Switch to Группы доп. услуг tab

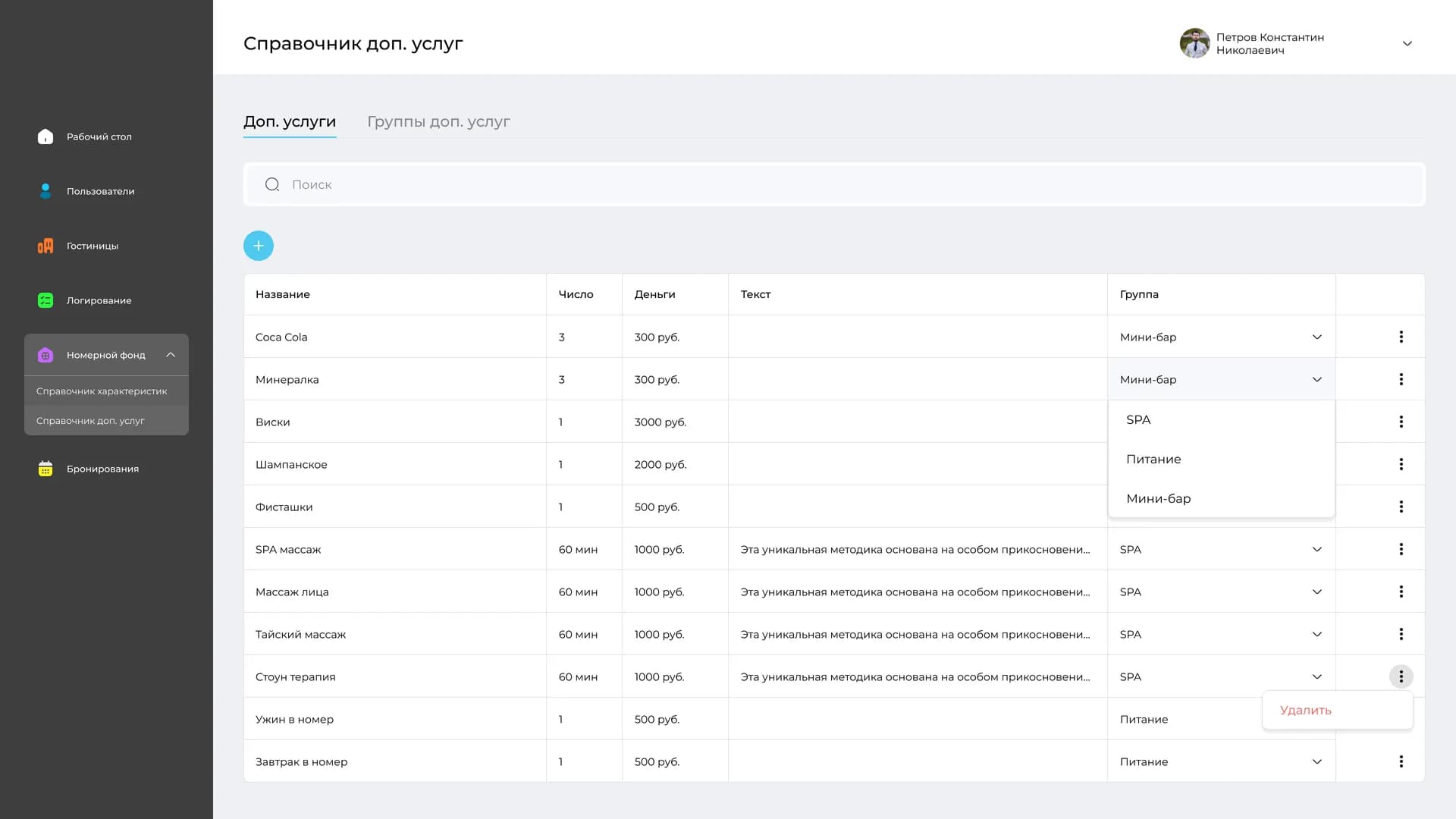tap(438, 121)
